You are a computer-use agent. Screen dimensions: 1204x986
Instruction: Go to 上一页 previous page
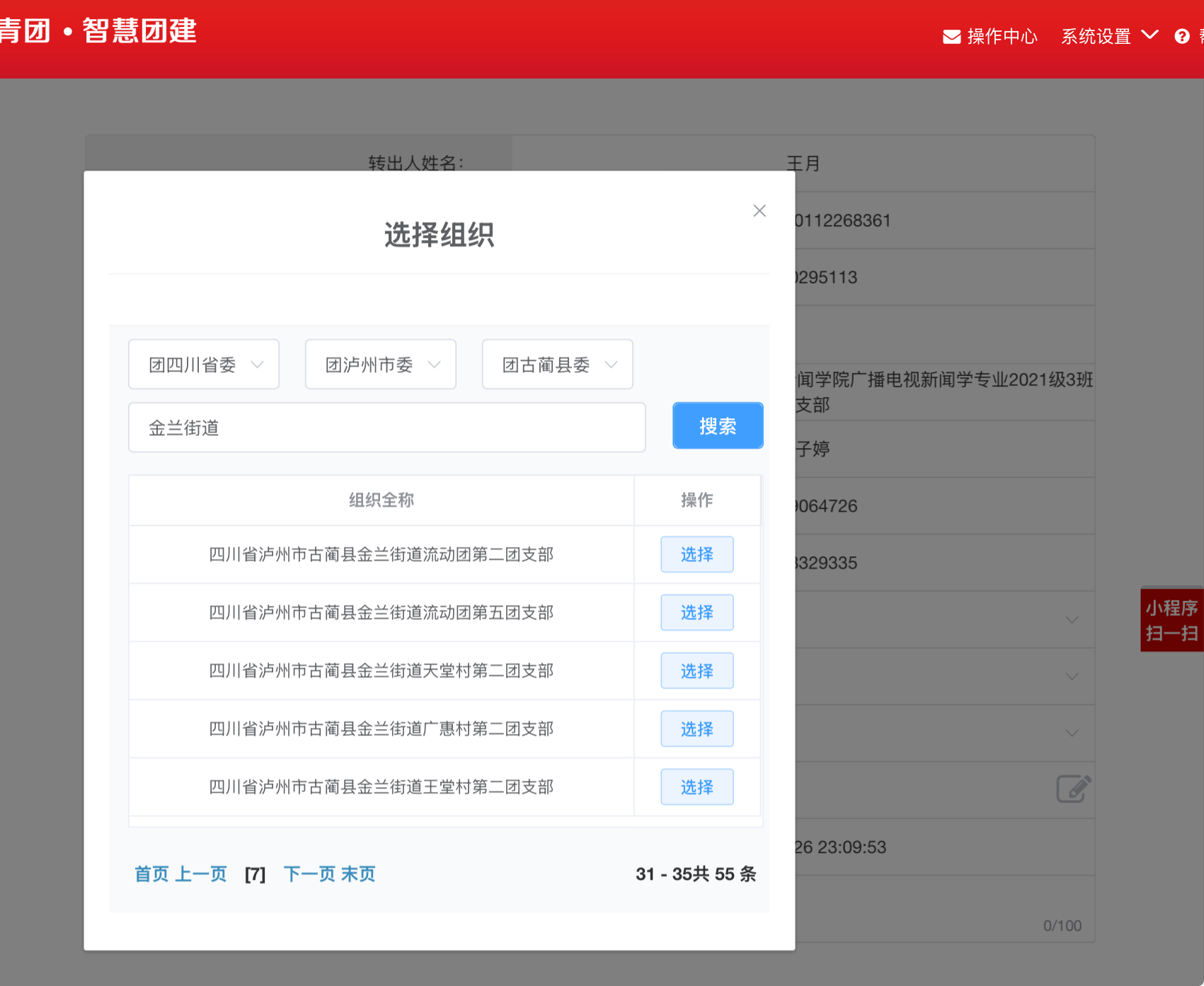(x=200, y=874)
